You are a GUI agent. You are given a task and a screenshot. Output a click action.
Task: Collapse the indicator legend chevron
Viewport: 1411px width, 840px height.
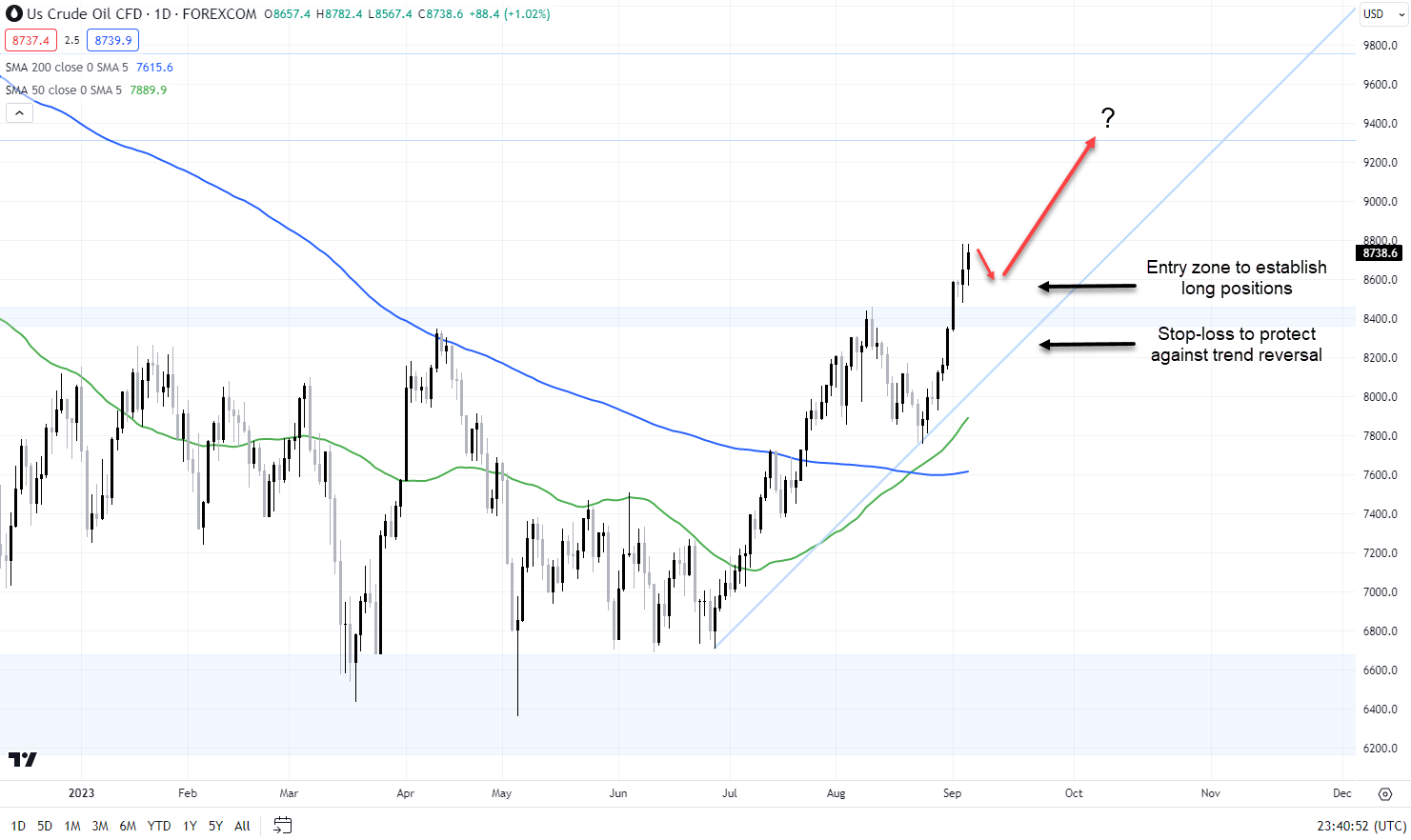click(x=19, y=113)
